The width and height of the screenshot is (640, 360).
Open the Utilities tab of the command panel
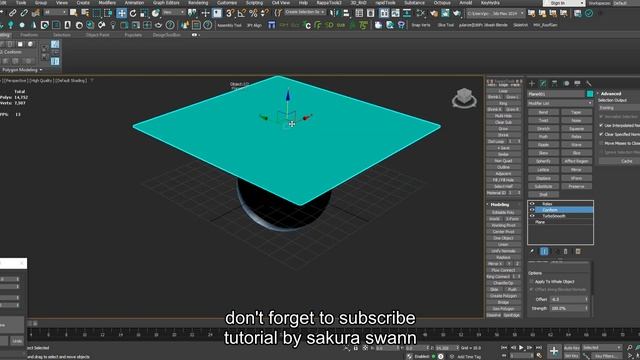589,83
